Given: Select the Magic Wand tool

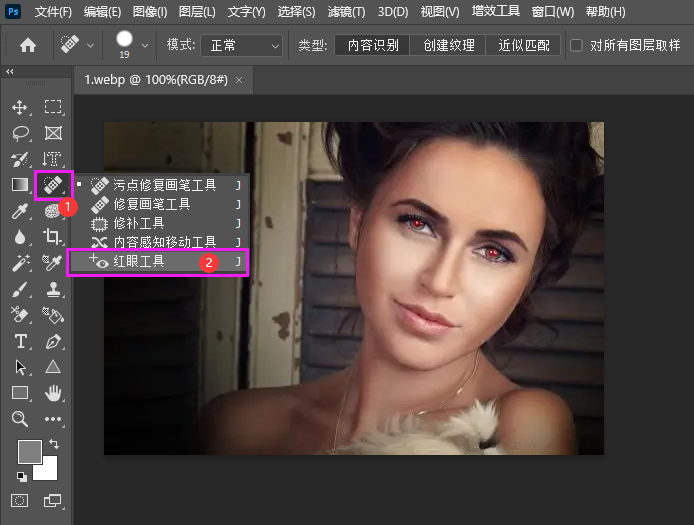Looking at the screenshot, I should [20, 263].
